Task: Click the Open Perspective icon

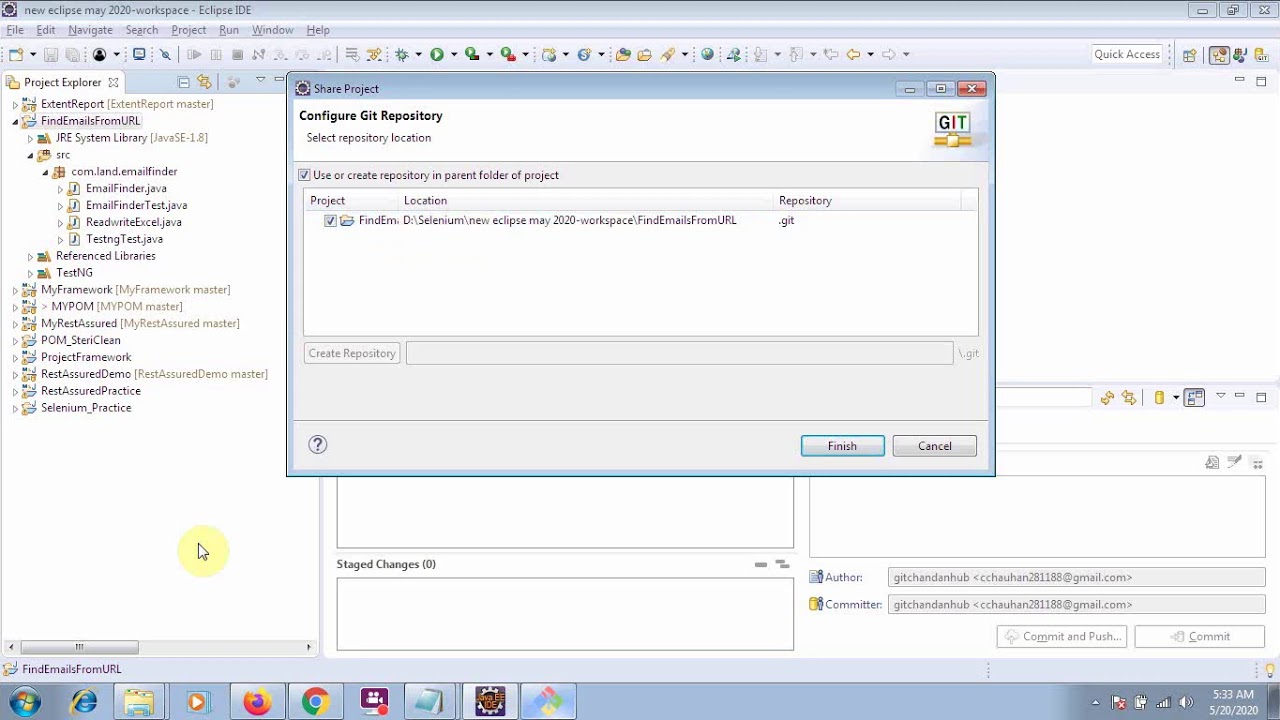Action: click(x=1190, y=56)
